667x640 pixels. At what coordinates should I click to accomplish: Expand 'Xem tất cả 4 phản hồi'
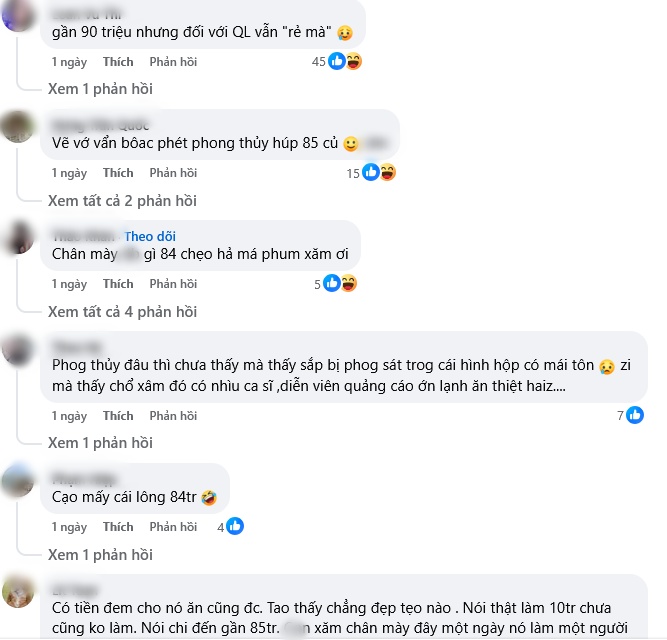click(x=123, y=312)
